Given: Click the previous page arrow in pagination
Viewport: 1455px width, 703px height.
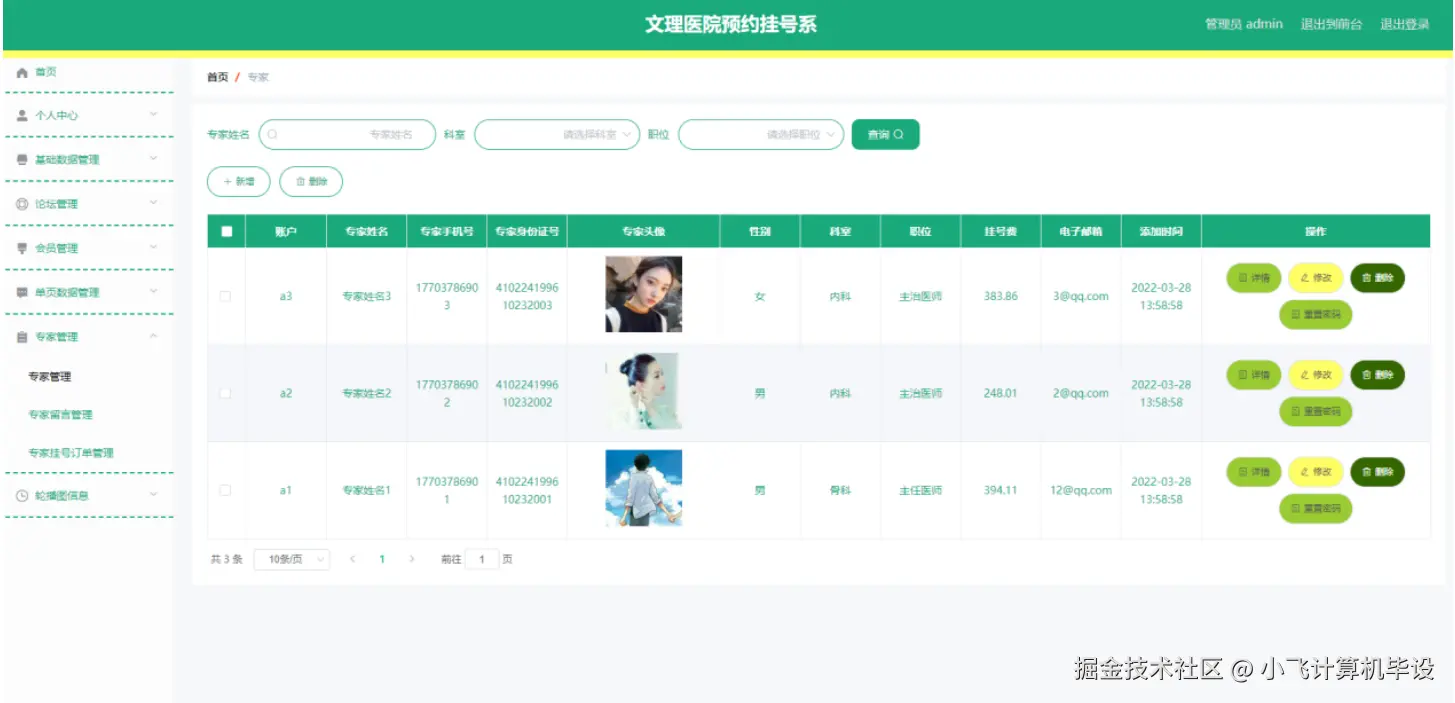Looking at the screenshot, I should (x=352, y=560).
